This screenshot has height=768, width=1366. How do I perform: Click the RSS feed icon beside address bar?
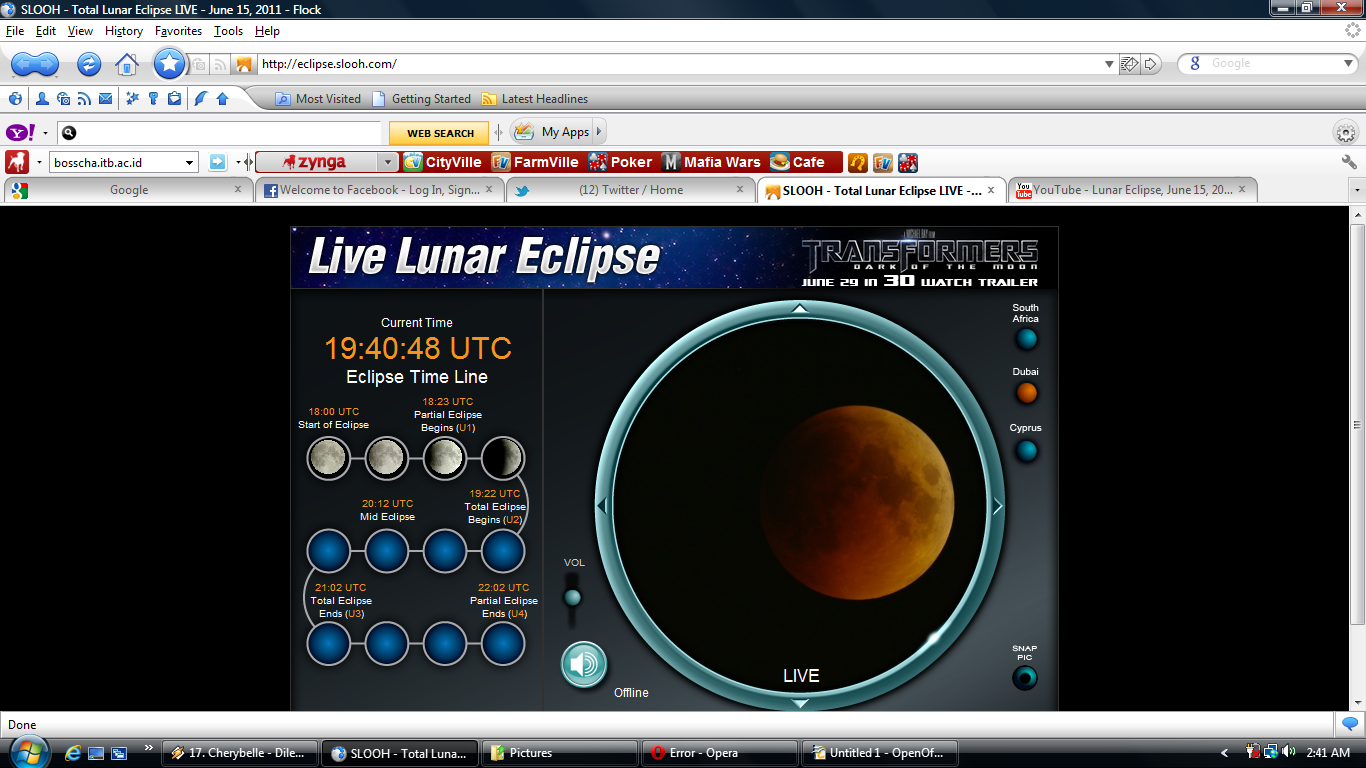[x=220, y=65]
